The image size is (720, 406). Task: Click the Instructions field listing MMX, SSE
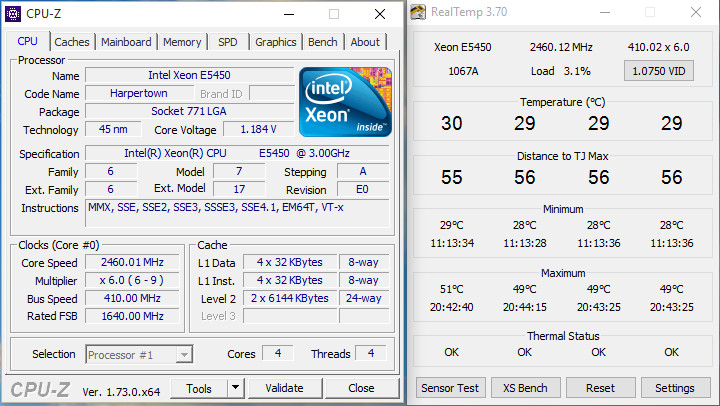point(237,212)
